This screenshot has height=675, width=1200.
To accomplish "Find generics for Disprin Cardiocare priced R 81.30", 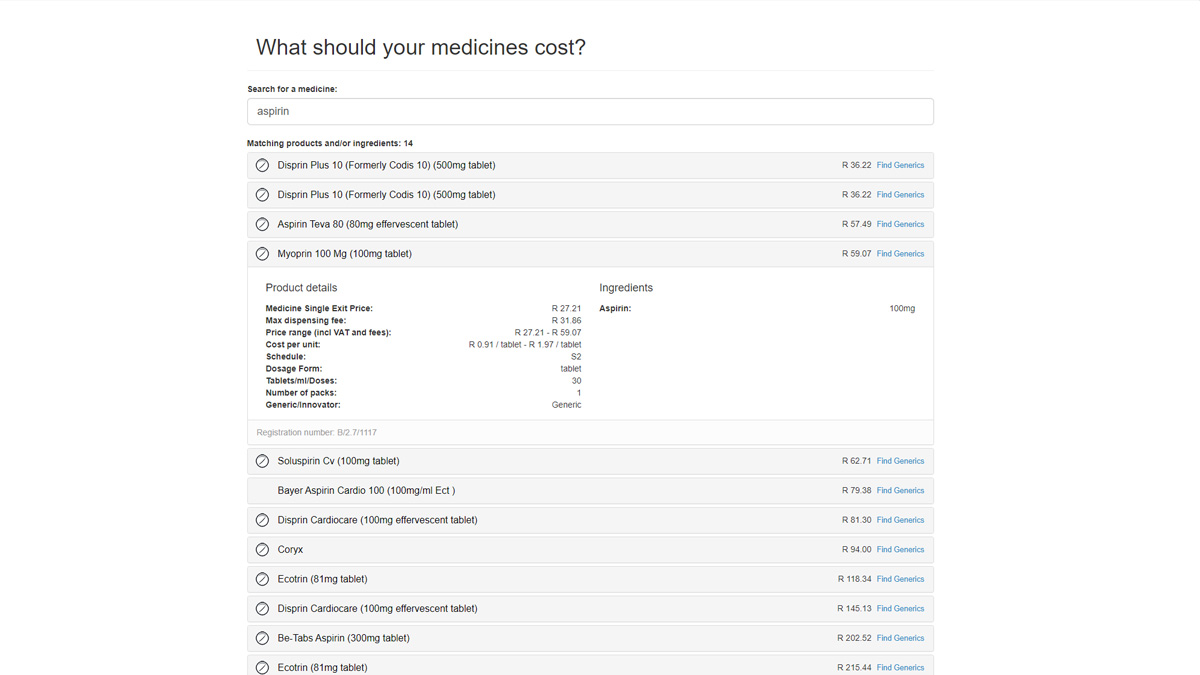I will point(900,520).
